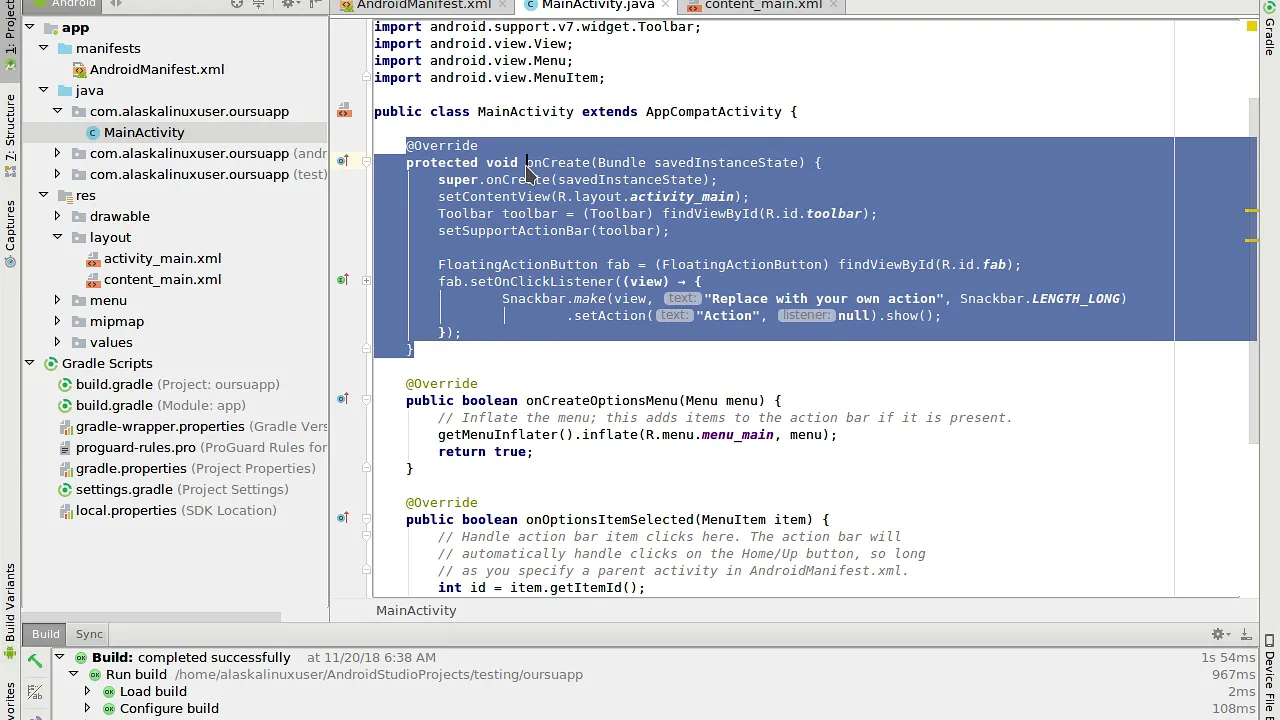
Task: Click scroll from source target icon
Action: tap(237, 4)
